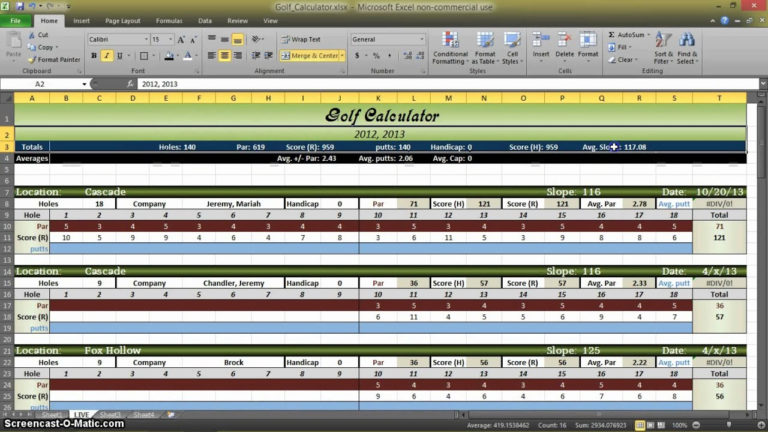Click the Conditional Formatting icon

[x=449, y=42]
